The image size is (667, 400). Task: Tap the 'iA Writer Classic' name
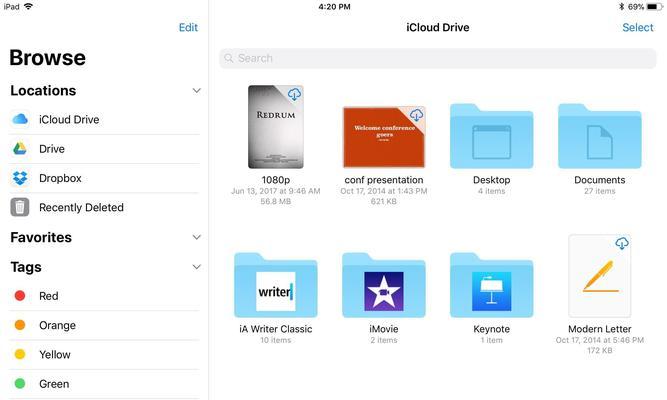276,329
